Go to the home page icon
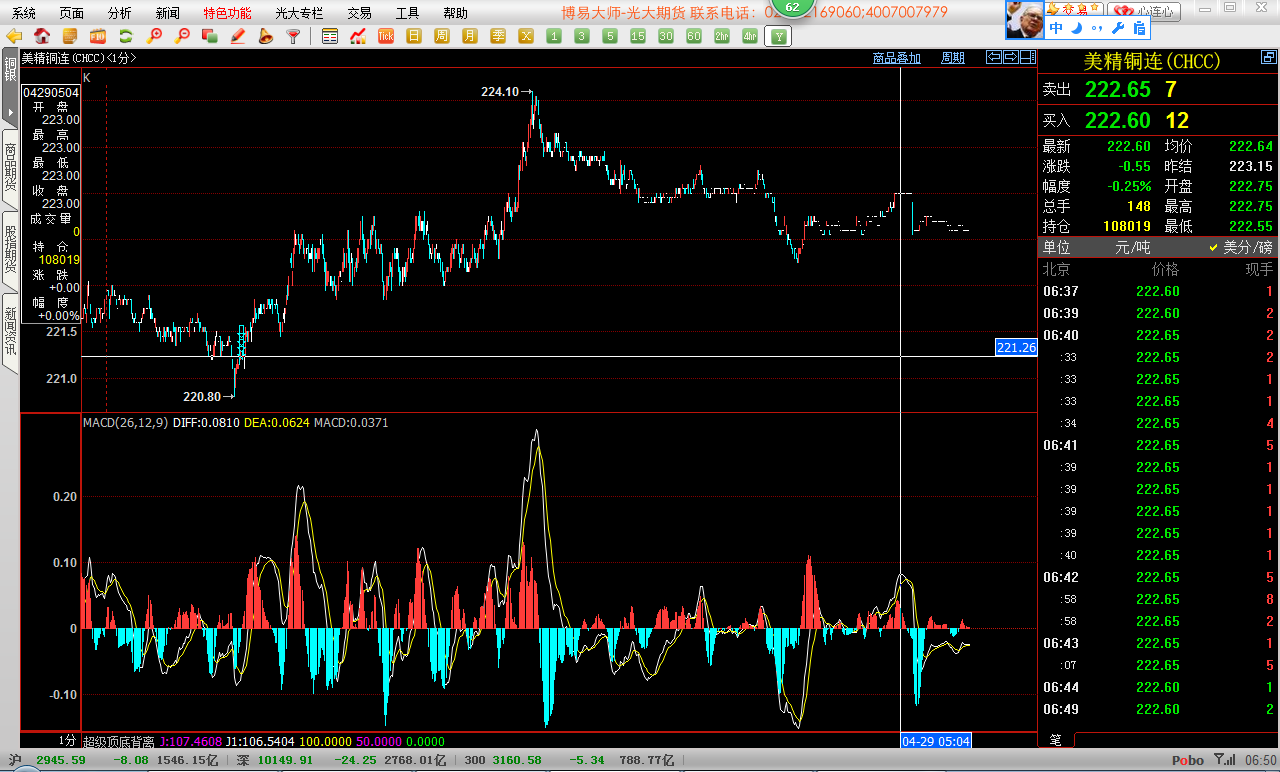This screenshot has width=1280, height=772. pyautogui.click(x=42, y=36)
